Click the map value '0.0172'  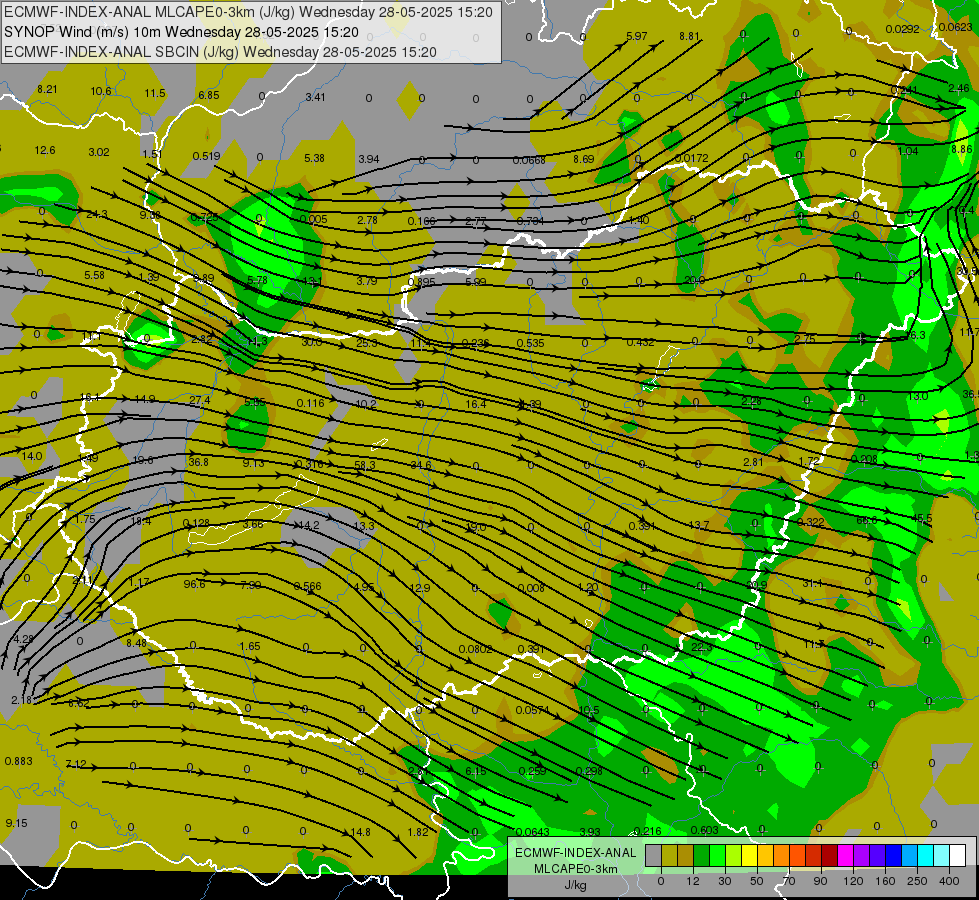[691, 158]
